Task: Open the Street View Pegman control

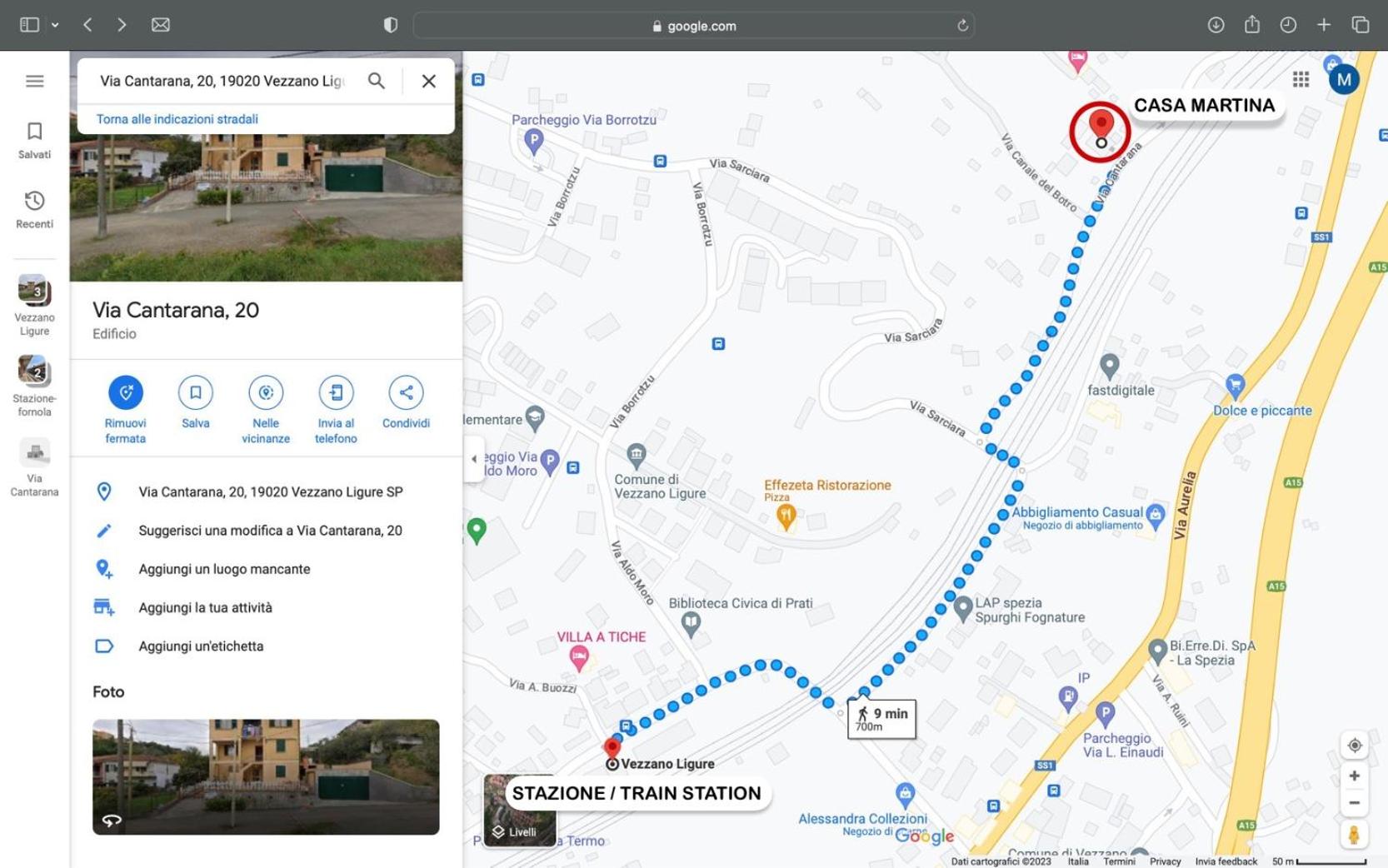Action: tap(1354, 834)
